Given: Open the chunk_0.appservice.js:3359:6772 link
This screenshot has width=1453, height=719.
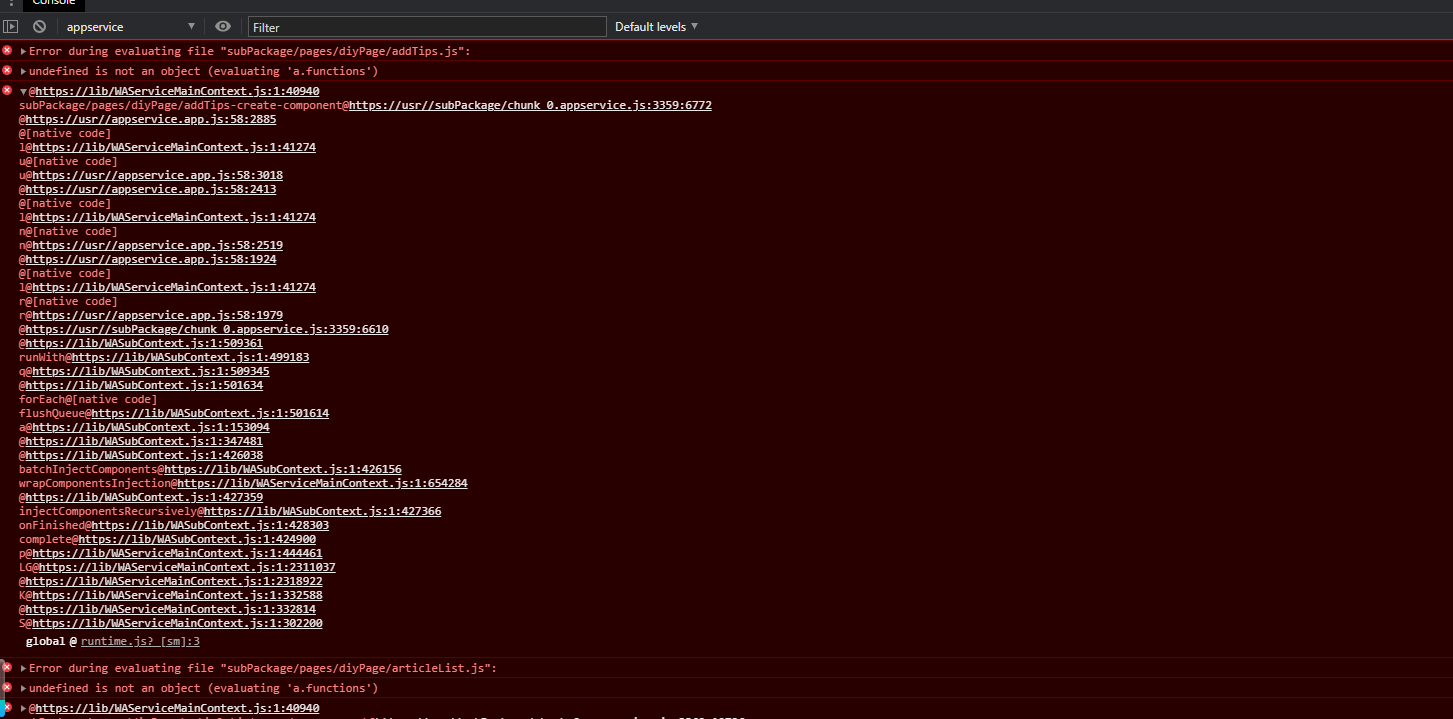Looking at the screenshot, I should [530, 106].
